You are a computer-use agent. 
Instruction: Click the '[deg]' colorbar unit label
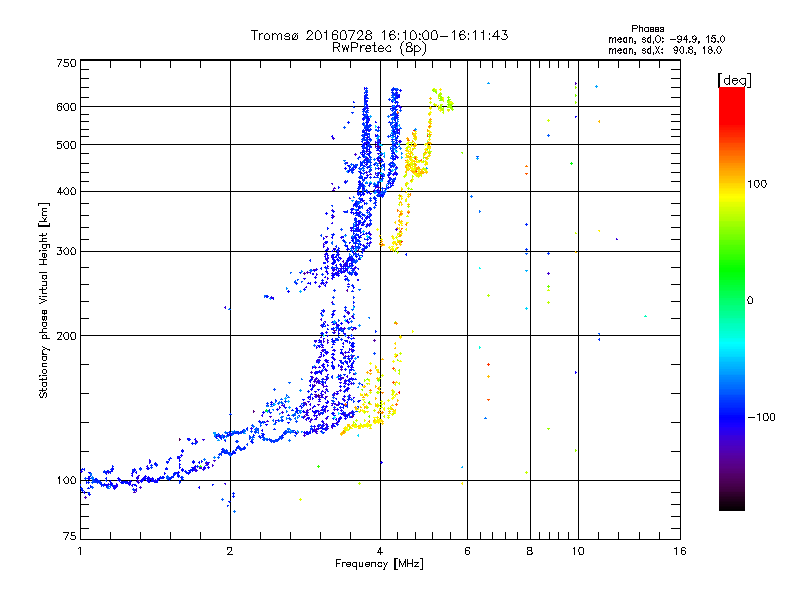click(734, 80)
